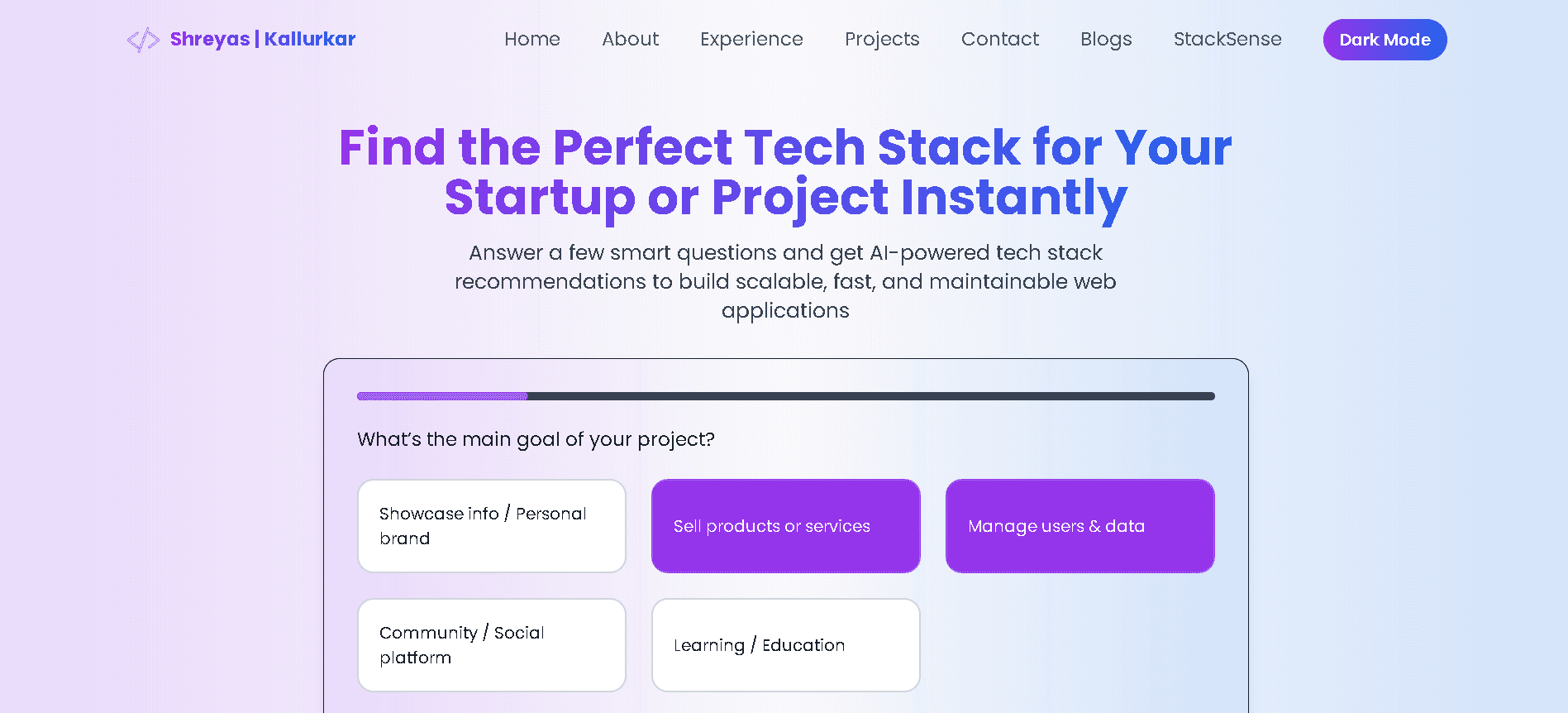Click the question text about project goal

point(536,439)
